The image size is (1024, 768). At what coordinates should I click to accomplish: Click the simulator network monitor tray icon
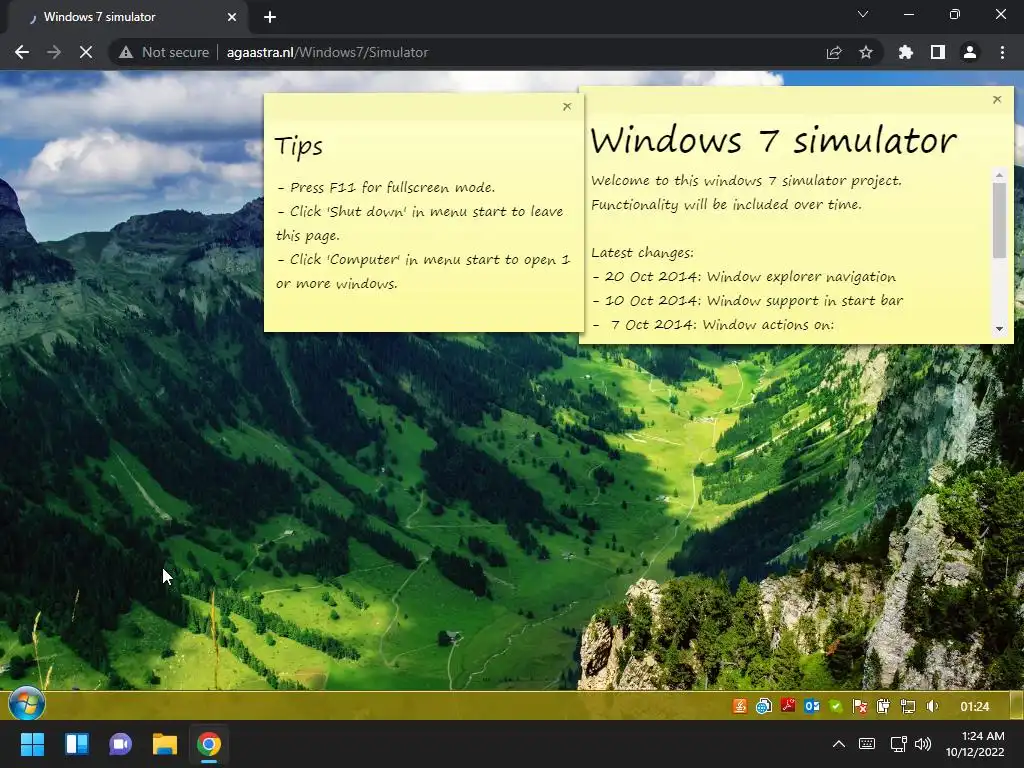(x=908, y=706)
